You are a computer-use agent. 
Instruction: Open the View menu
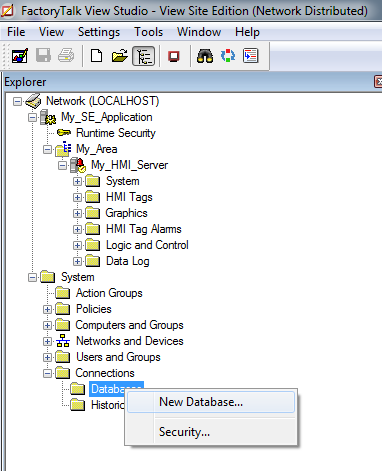click(51, 32)
